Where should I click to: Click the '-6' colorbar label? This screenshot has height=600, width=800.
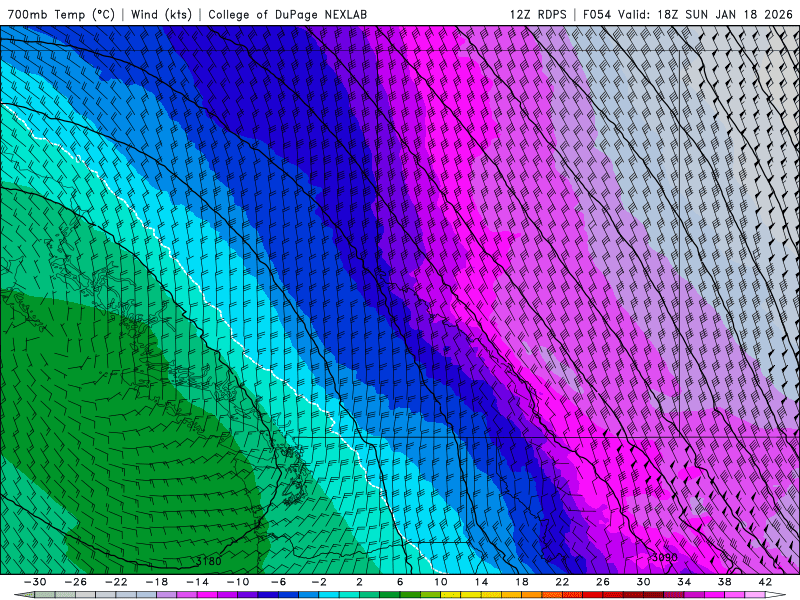279,582
